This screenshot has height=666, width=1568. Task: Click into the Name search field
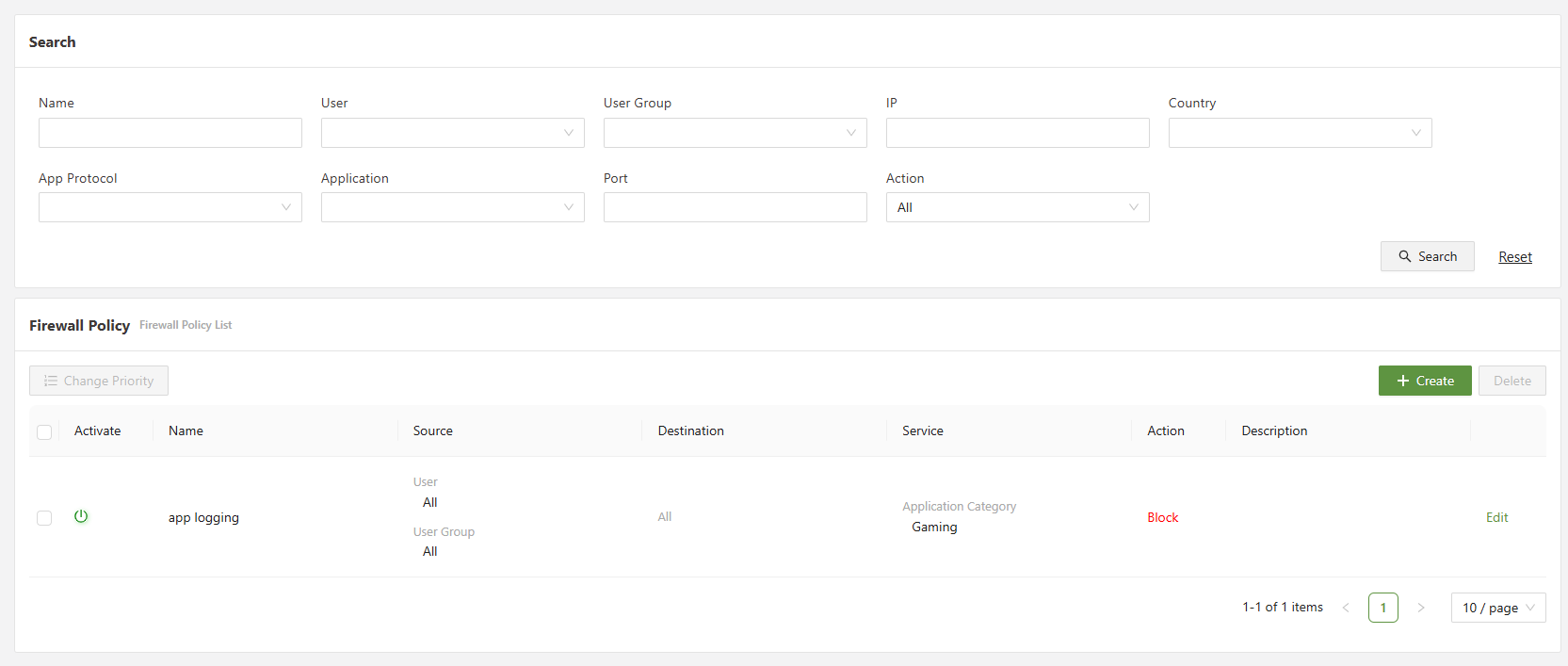(x=170, y=133)
